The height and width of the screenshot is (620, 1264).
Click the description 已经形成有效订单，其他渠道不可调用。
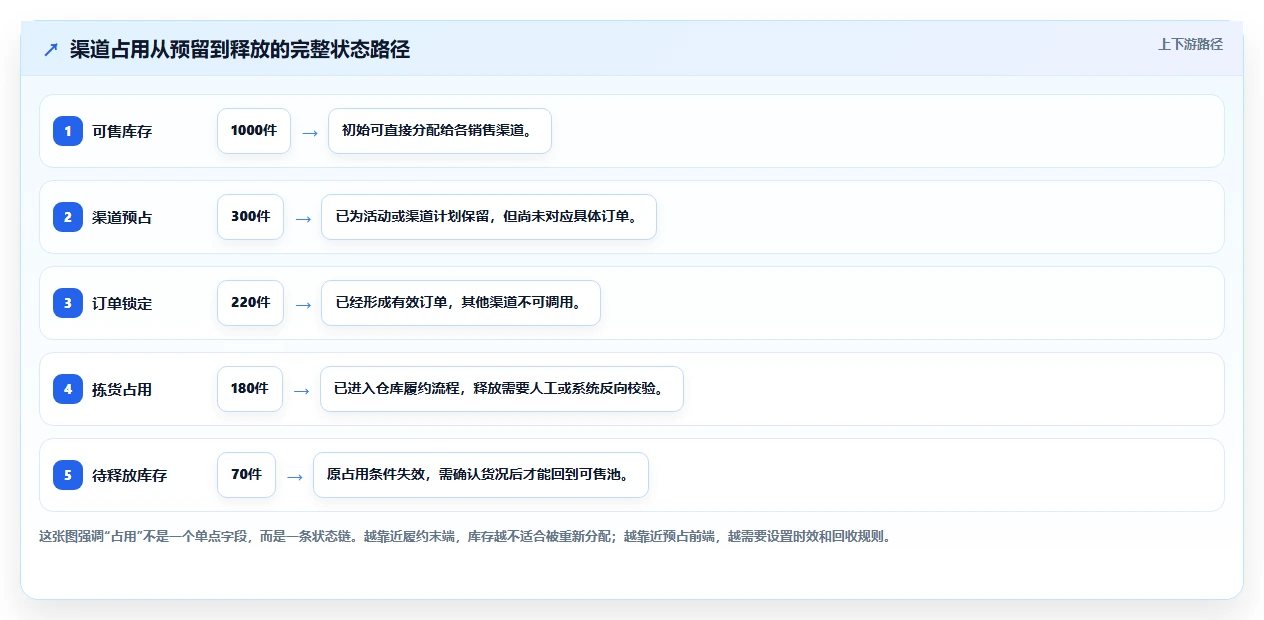461,303
